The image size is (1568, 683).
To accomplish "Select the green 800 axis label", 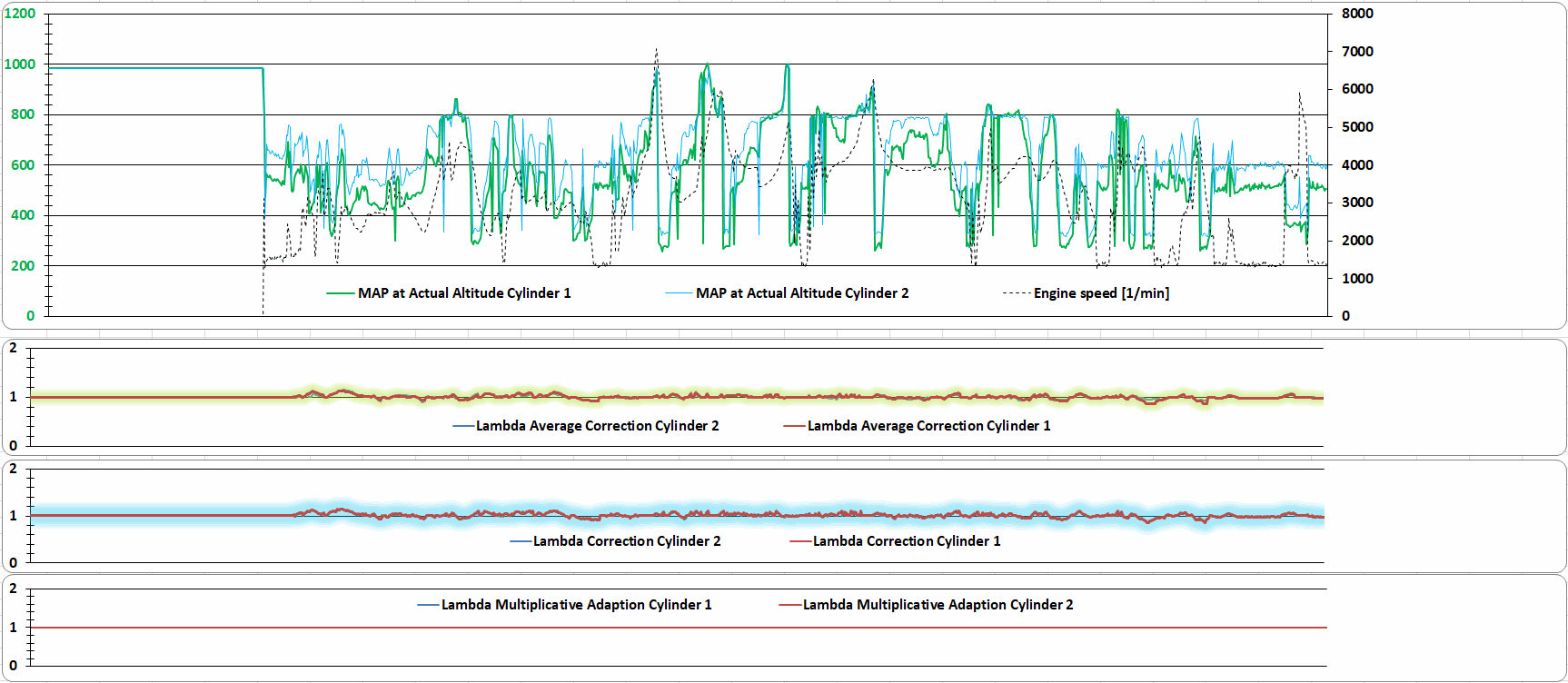I will 24,114.
